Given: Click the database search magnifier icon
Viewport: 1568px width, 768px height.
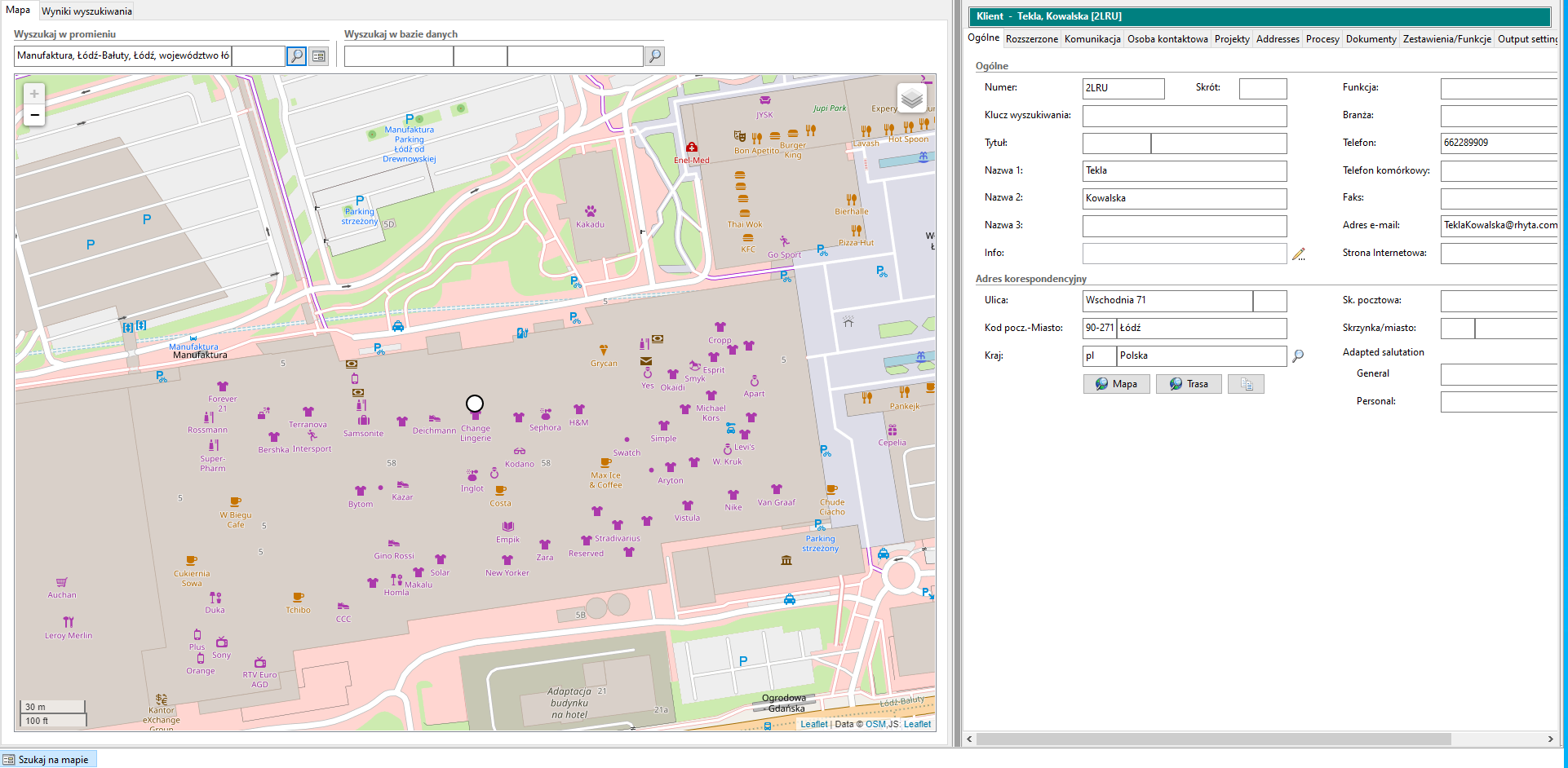Looking at the screenshot, I should 654,56.
